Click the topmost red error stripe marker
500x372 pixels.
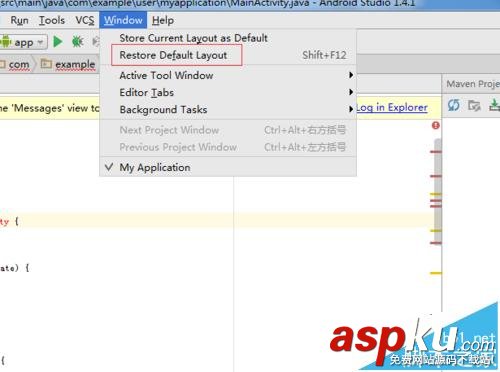coord(436,152)
